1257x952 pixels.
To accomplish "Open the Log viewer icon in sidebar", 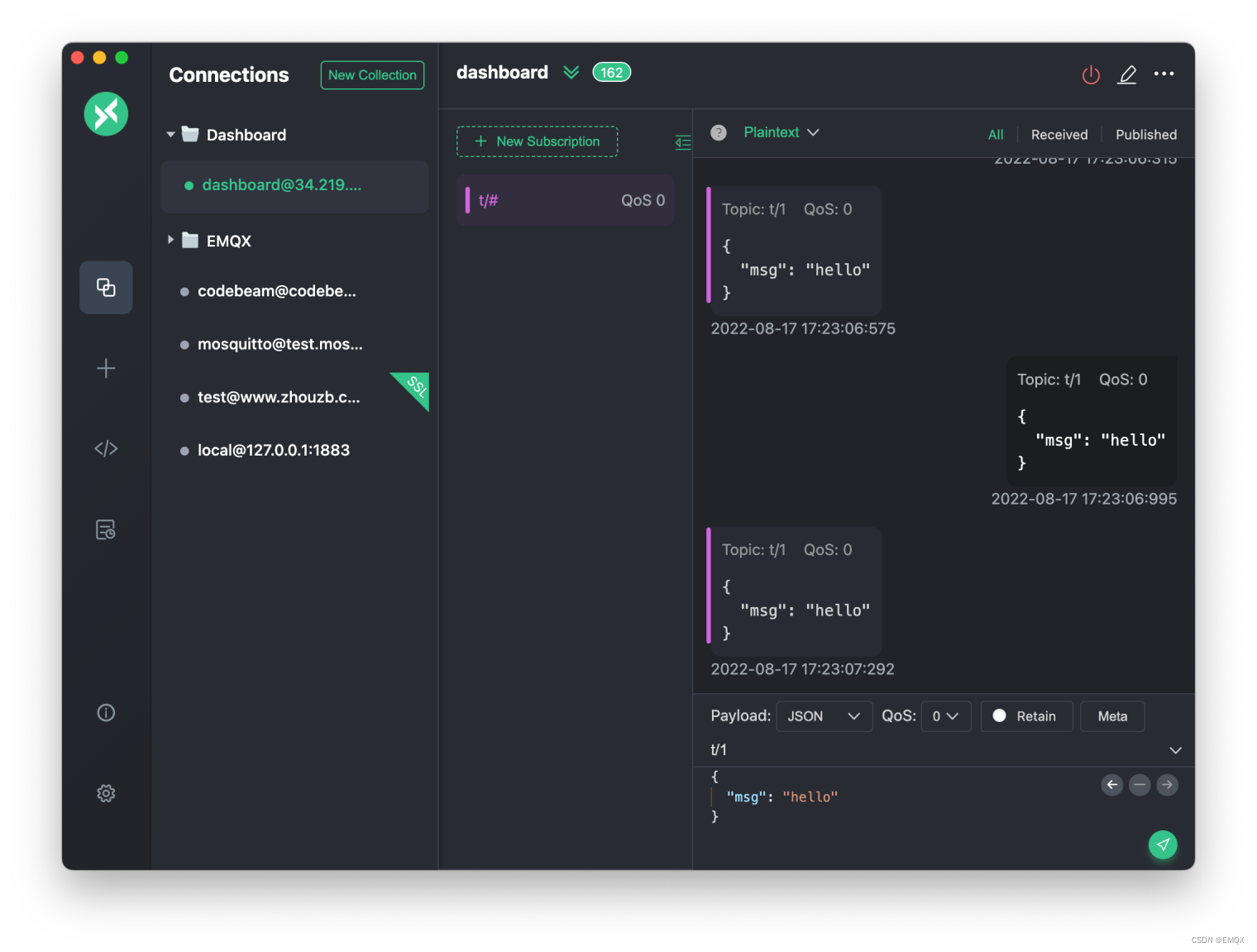I will click(106, 530).
